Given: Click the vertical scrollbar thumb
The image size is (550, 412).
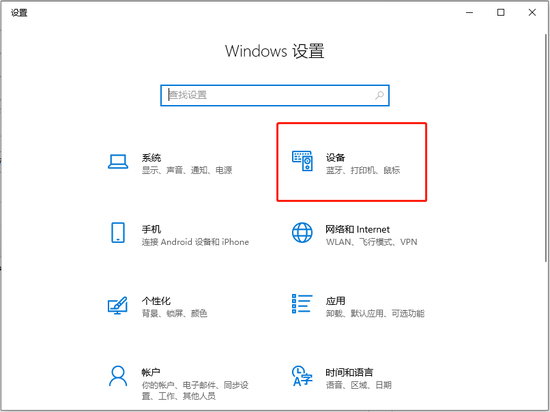Looking at the screenshot, I should pyautogui.click(x=546, y=148).
